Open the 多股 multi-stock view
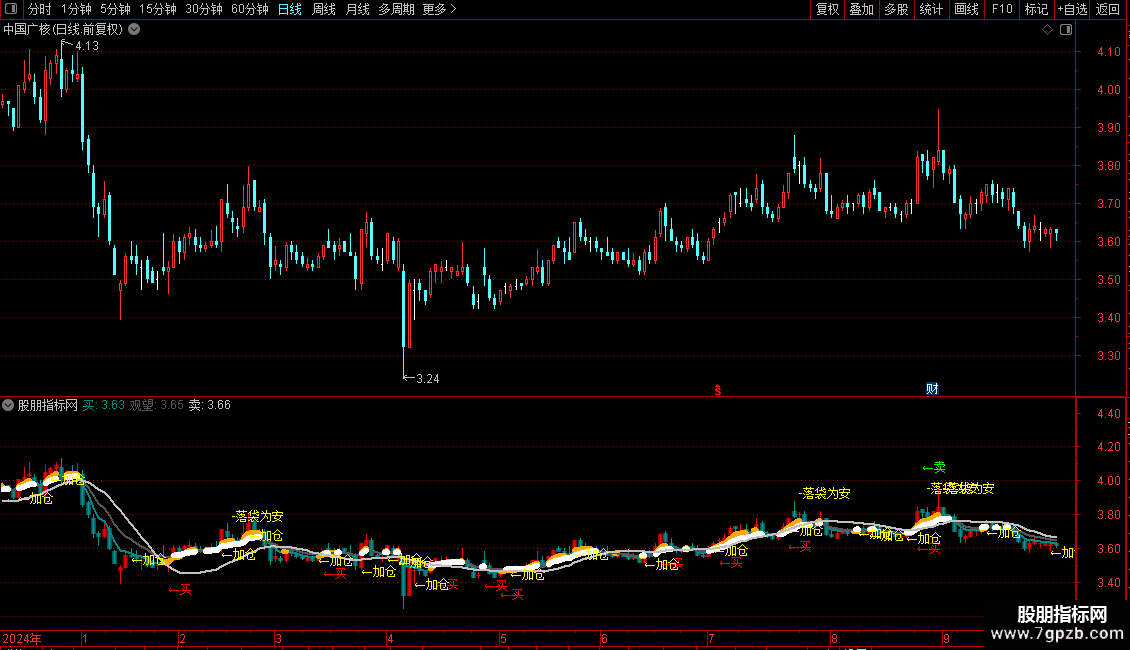The width and height of the screenshot is (1130, 650). click(x=896, y=9)
